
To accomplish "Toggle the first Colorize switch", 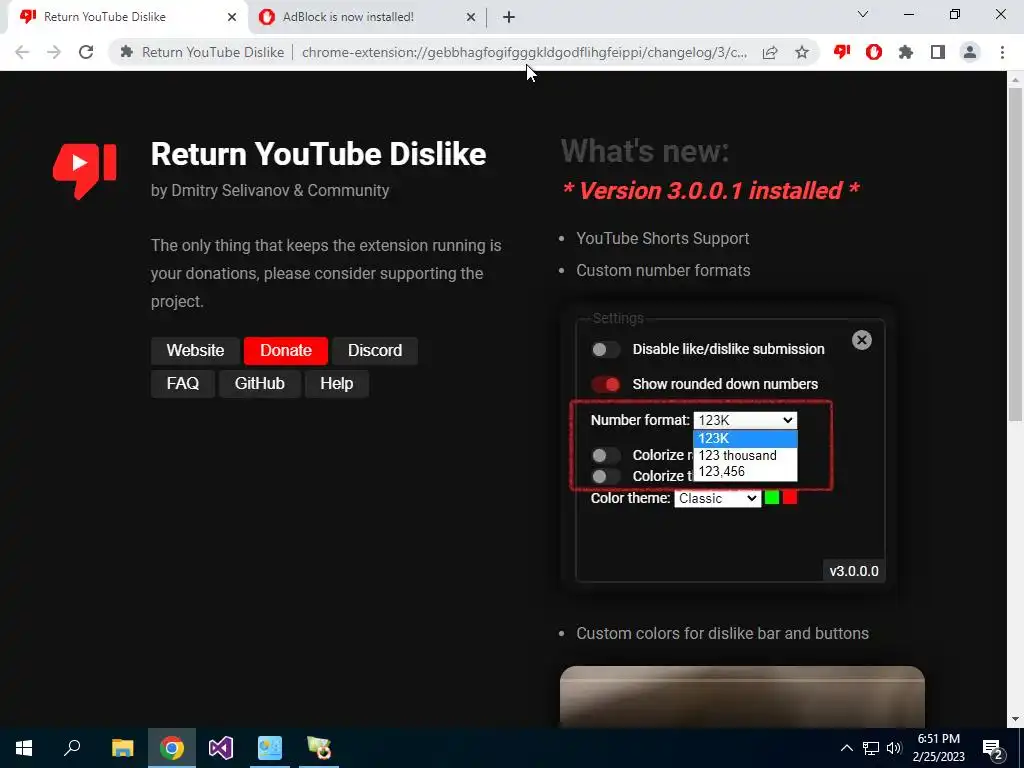I will click(x=605, y=455).
